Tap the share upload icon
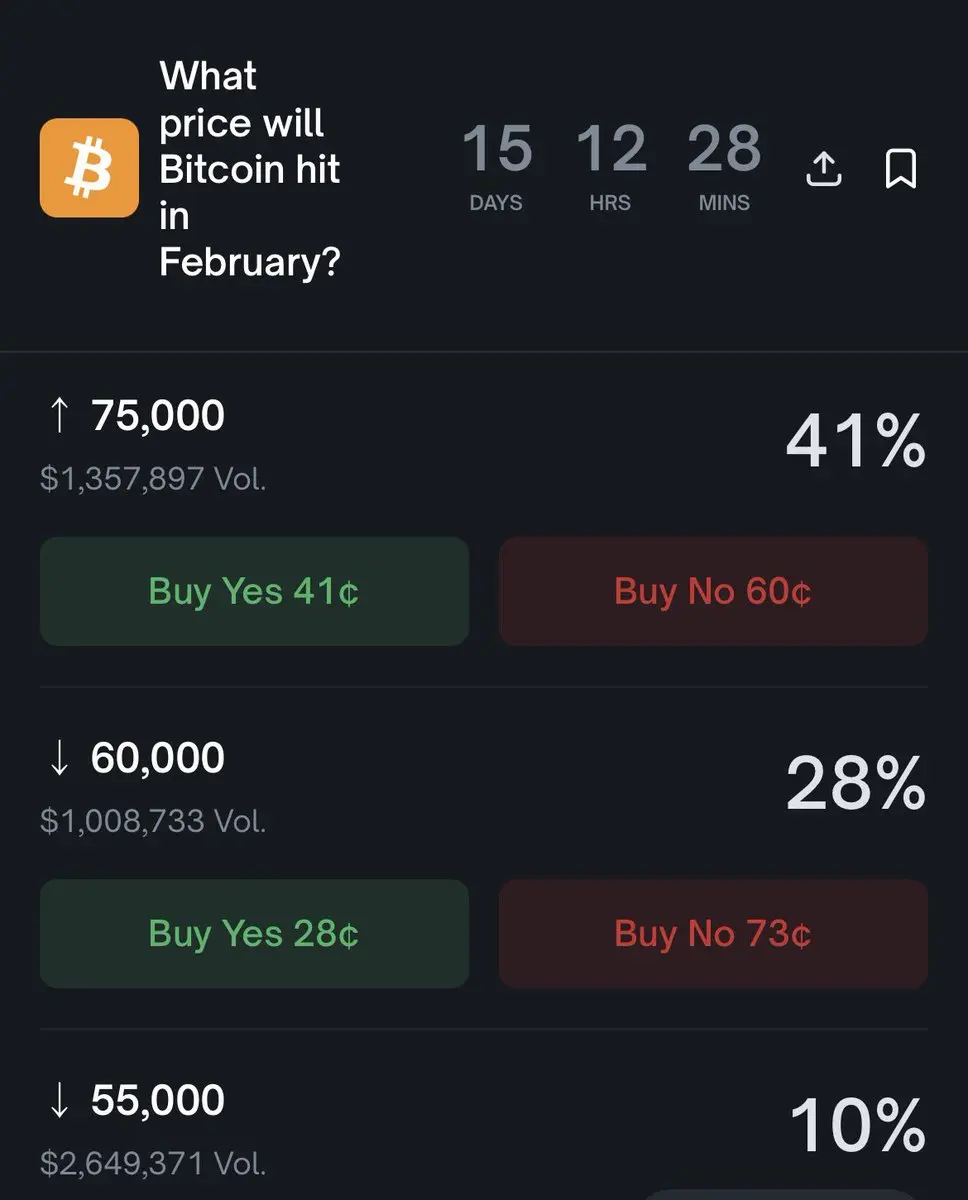Viewport: 968px width, 1200px height. [823, 169]
